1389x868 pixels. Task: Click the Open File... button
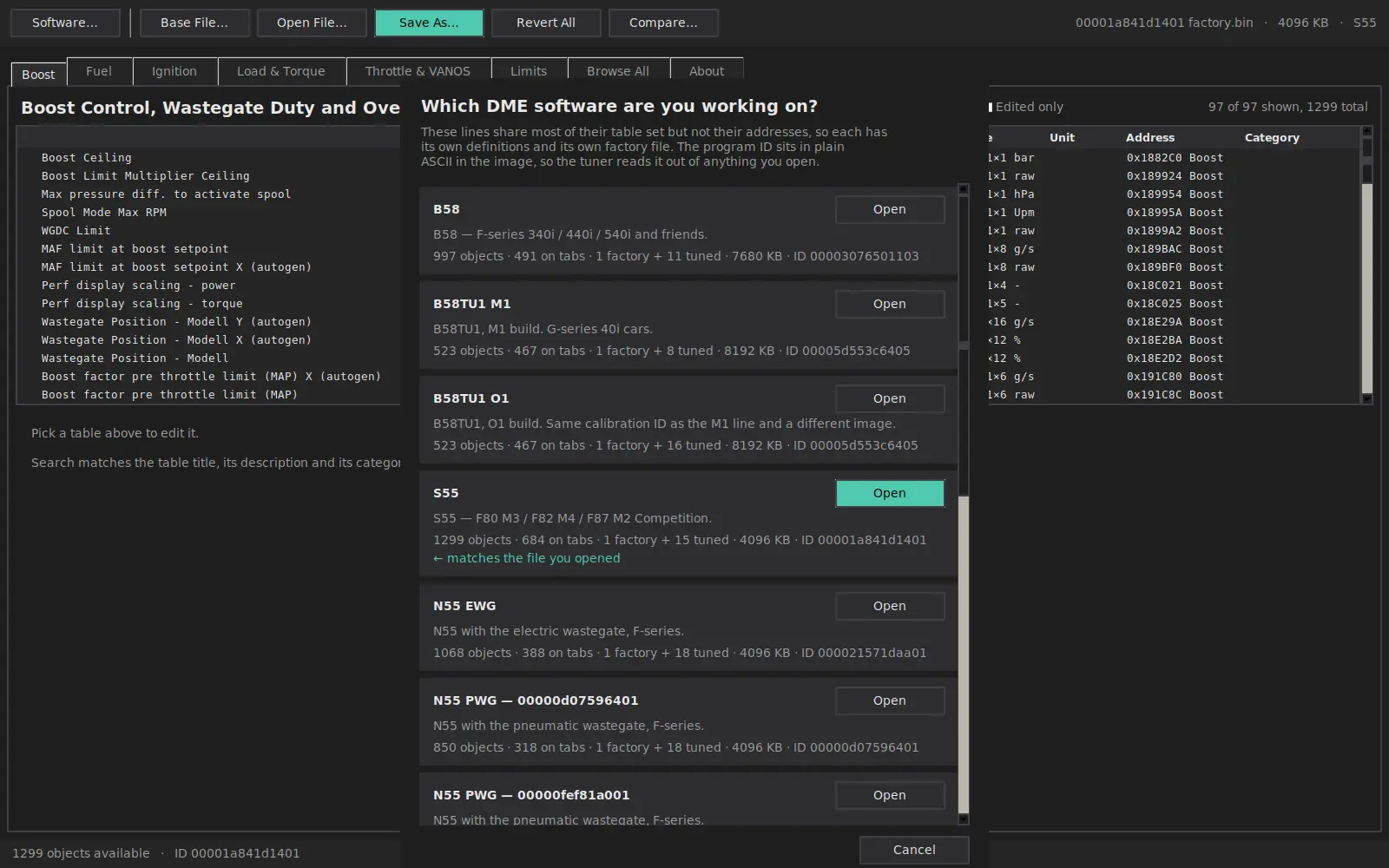312,23
